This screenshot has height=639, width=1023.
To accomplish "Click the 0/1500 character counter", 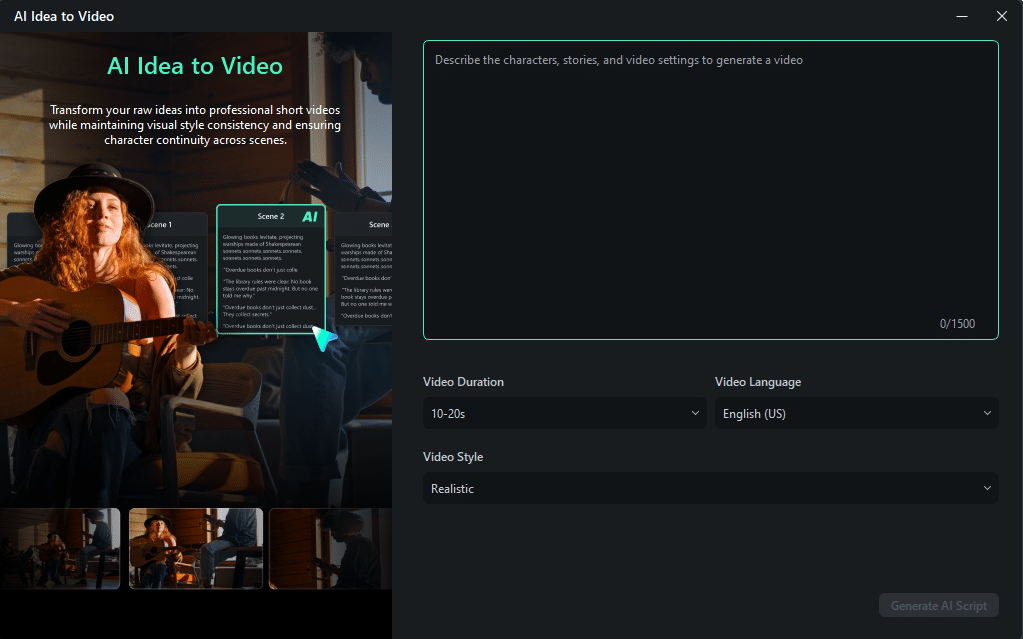I will pos(956,323).
